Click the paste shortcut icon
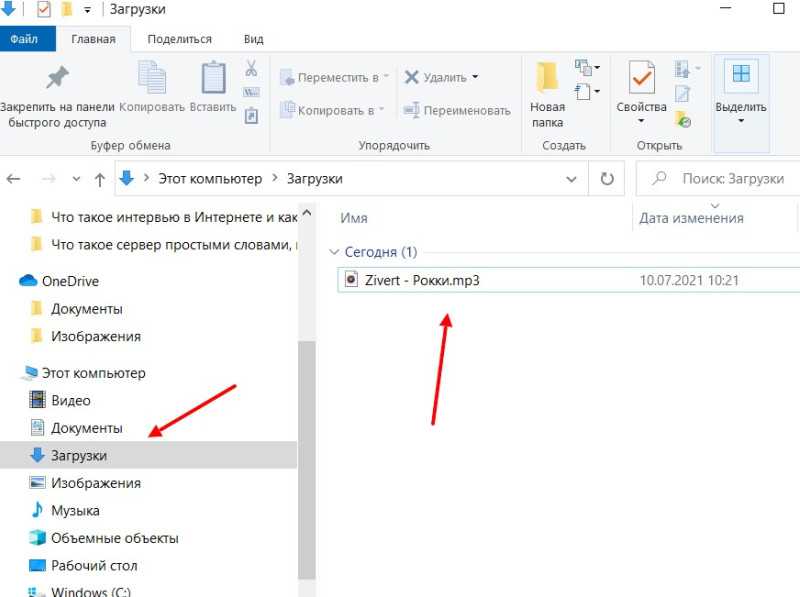Screen dimensions: 800x597 coord(251,115)
